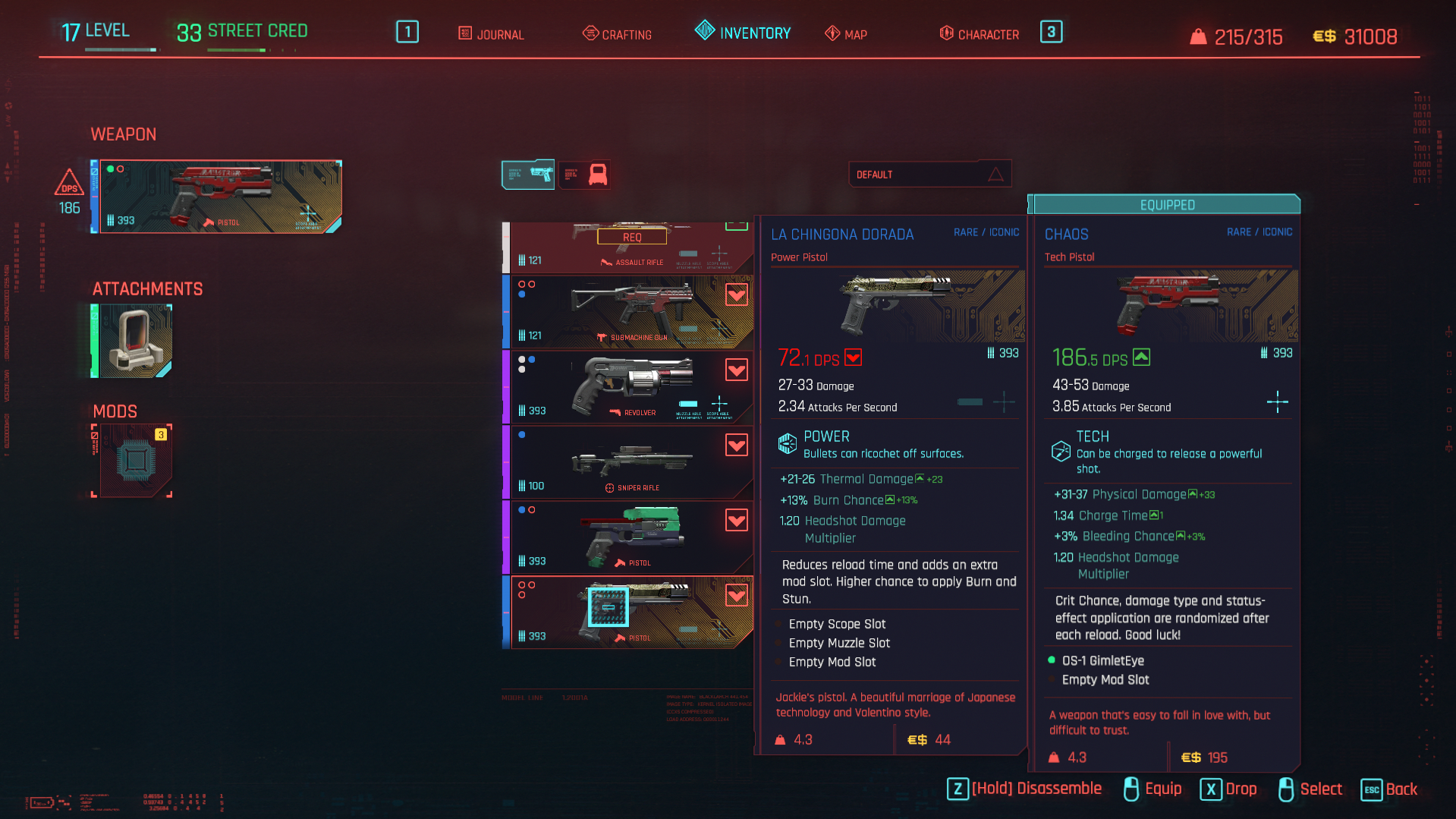Click the Street Cred progress bar
This screenshot has width=1456, height=819.
pos(251,50)
